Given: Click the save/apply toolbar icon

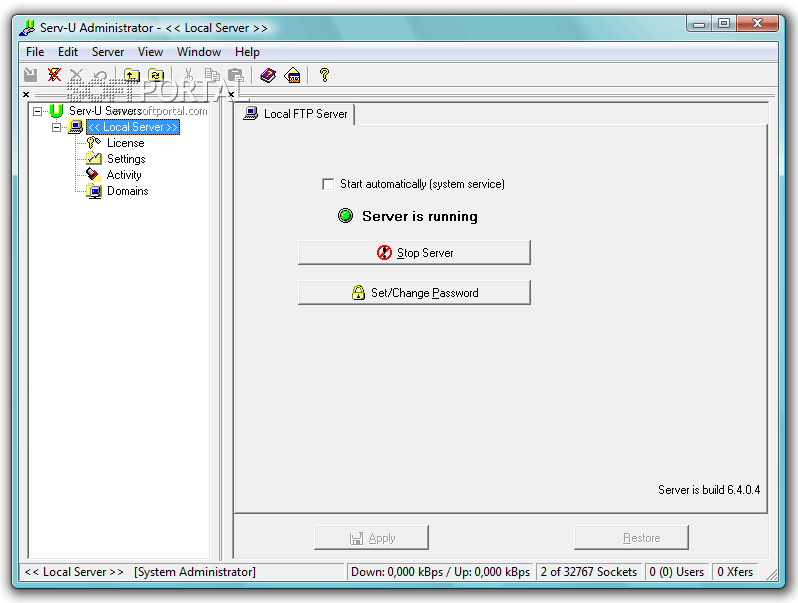Looking at the screenshot, I should (31, 75).
